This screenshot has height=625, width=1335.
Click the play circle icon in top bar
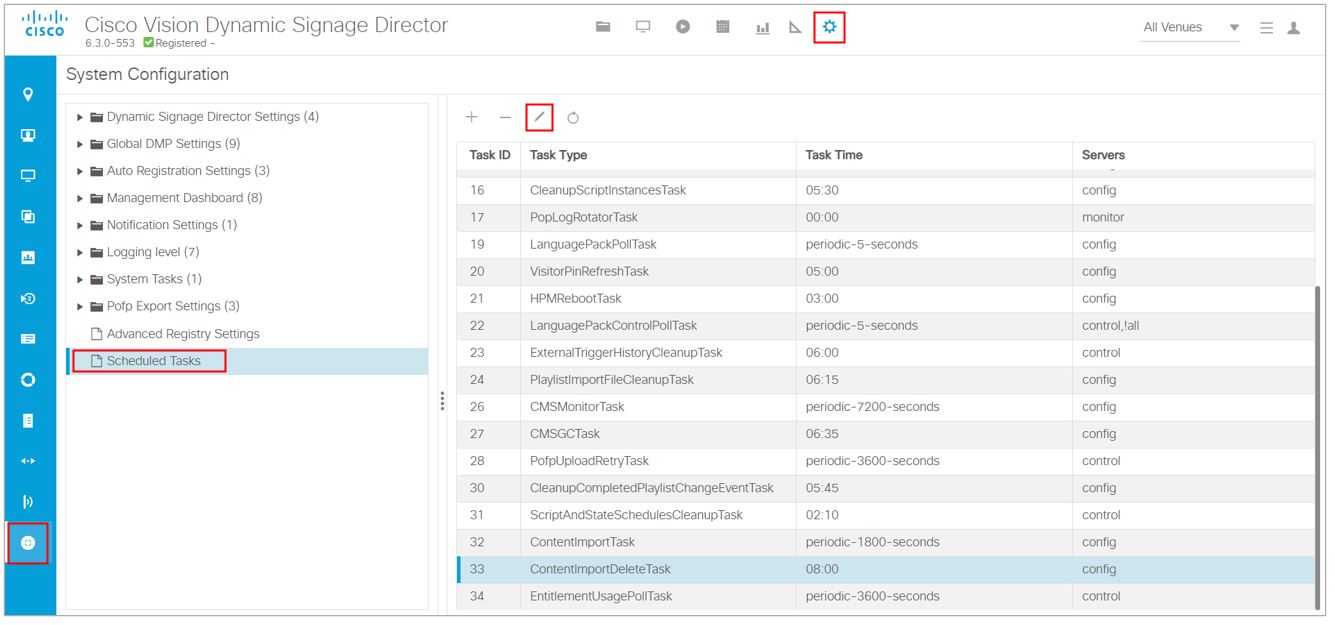coord(683,28)
